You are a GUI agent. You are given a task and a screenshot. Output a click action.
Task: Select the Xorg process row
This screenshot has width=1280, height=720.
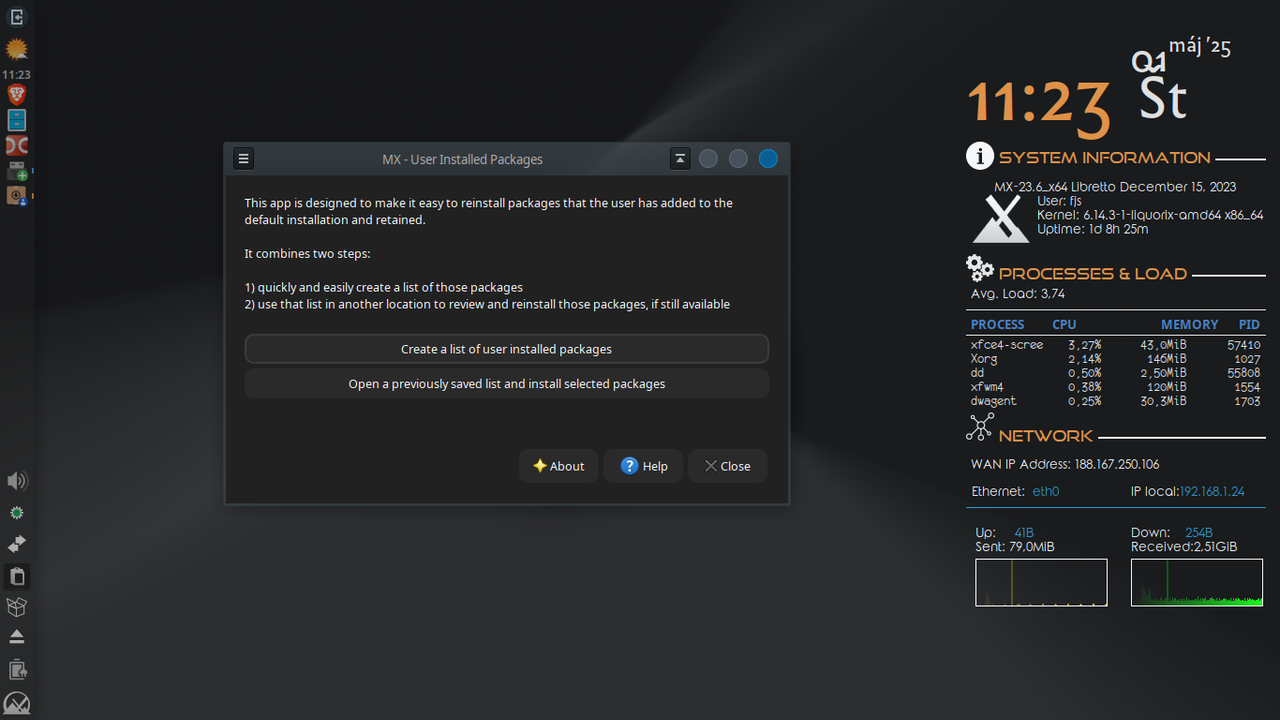pyautogui.click(x=1115, y=359)
